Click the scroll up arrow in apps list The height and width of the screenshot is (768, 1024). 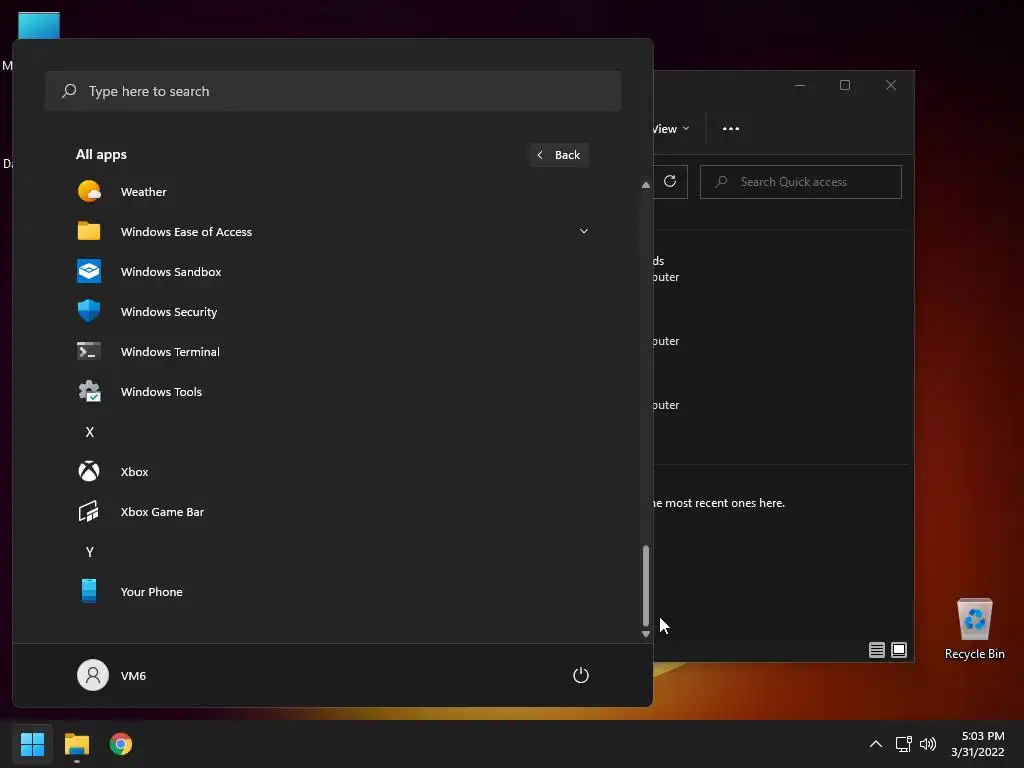[646, 185]
